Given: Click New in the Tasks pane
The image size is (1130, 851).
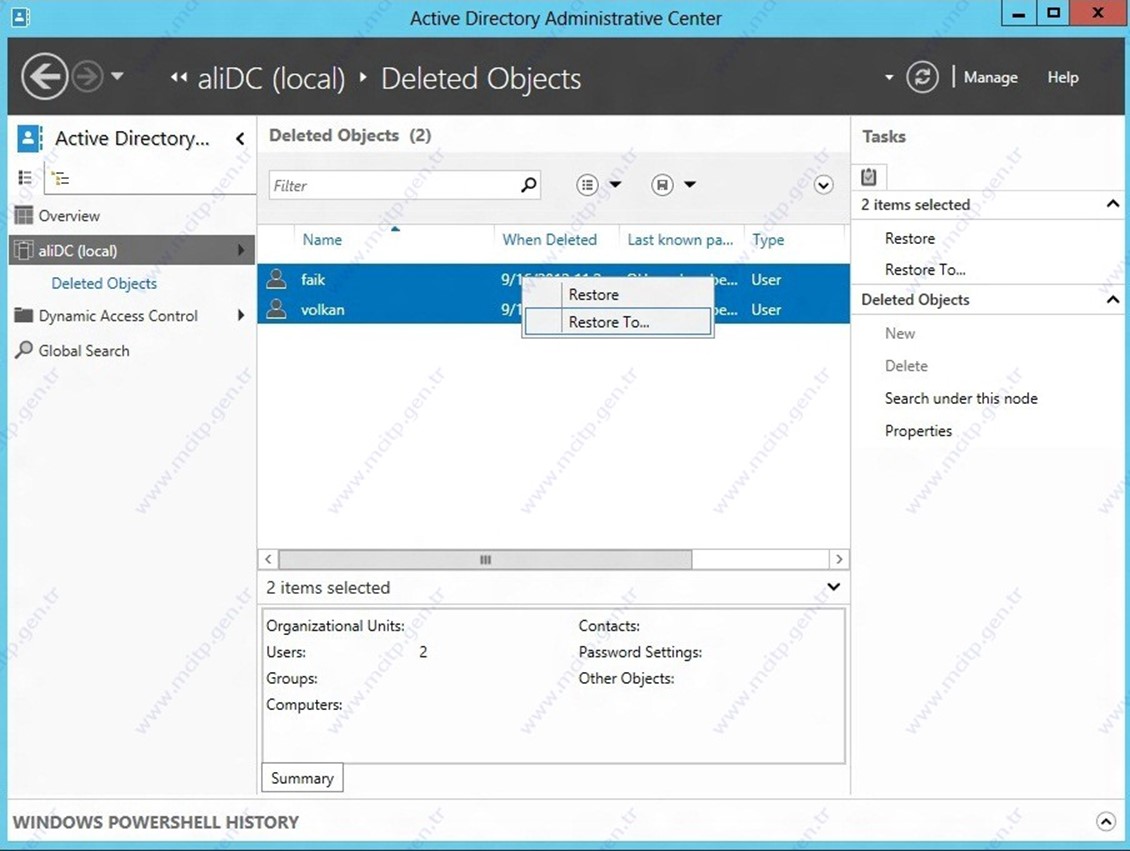Looking at the screenshot, I should 900,334.
